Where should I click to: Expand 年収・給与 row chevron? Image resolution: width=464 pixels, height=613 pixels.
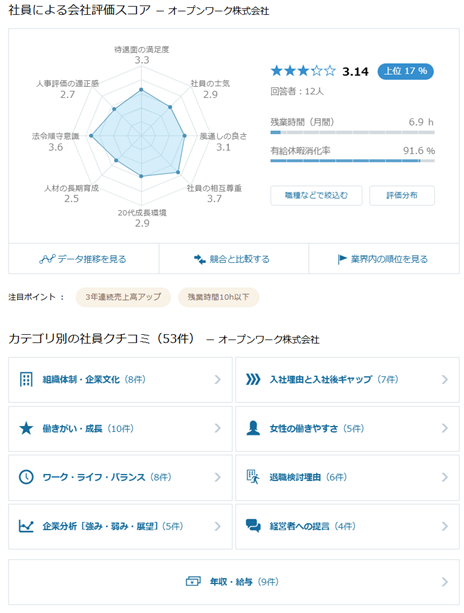pos(445,582)
